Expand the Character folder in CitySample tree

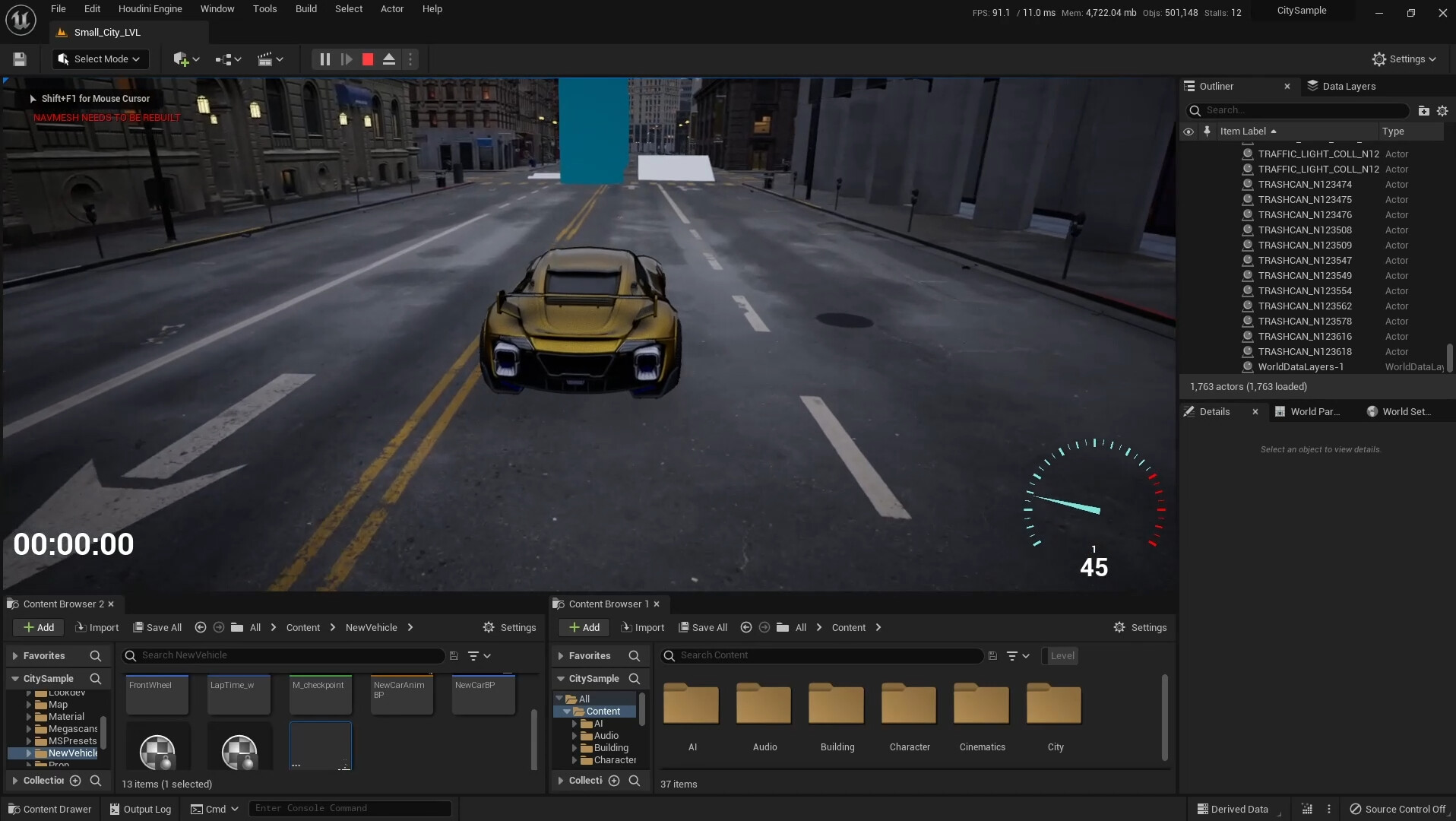coord(575,759)
